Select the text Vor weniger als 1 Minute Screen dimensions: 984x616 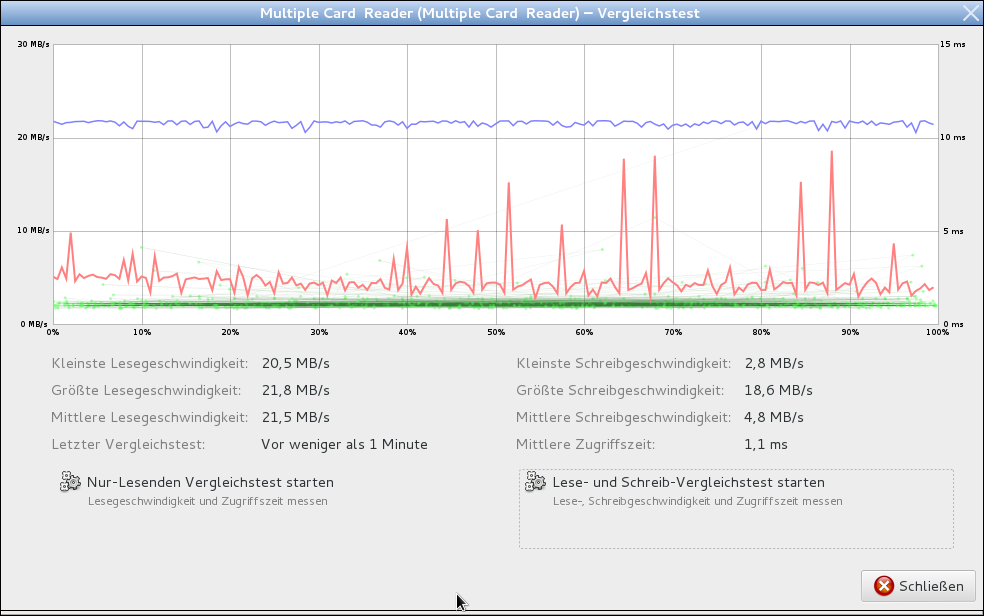[x=344, y=444]
